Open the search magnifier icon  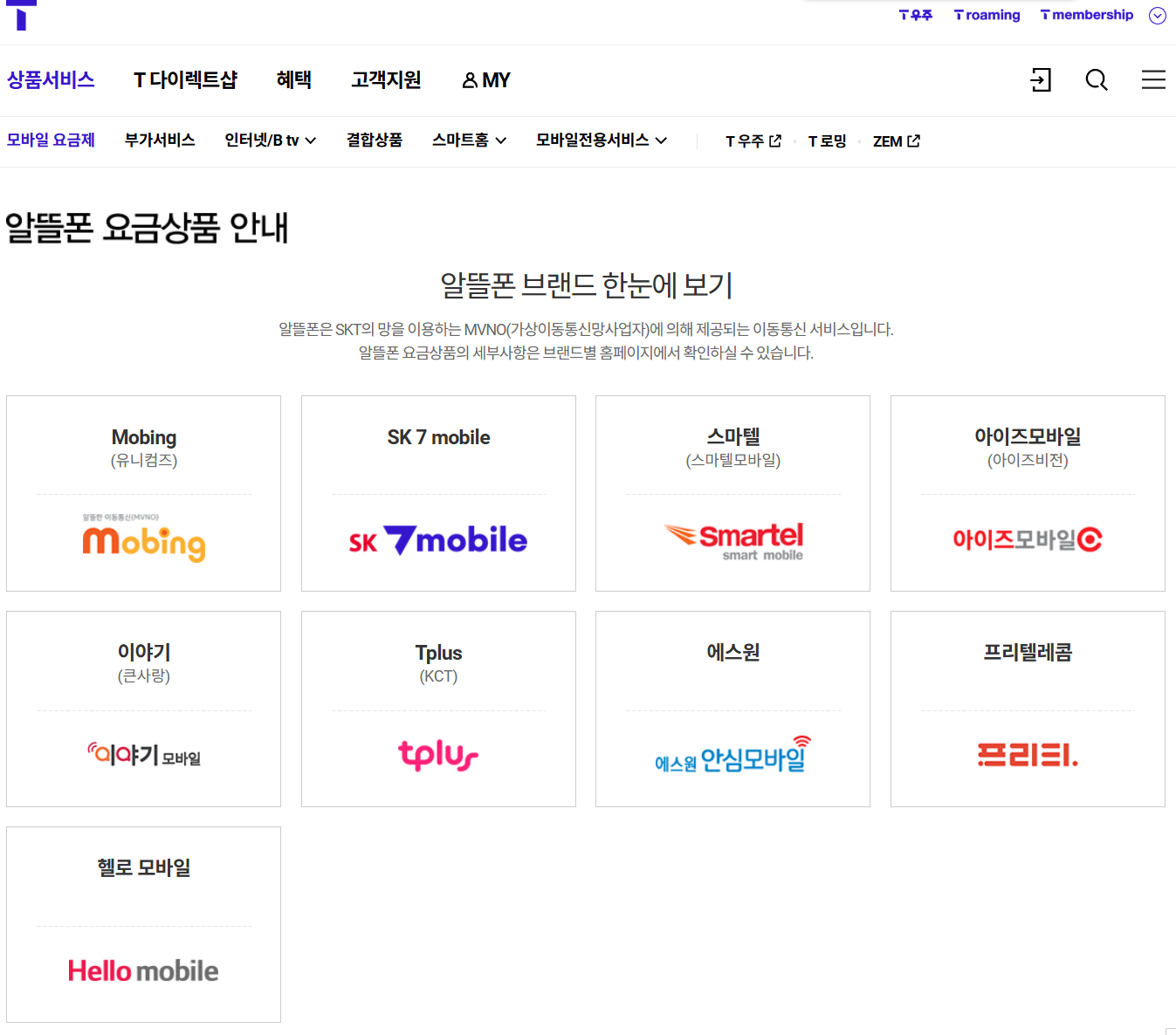[1097, 80]
